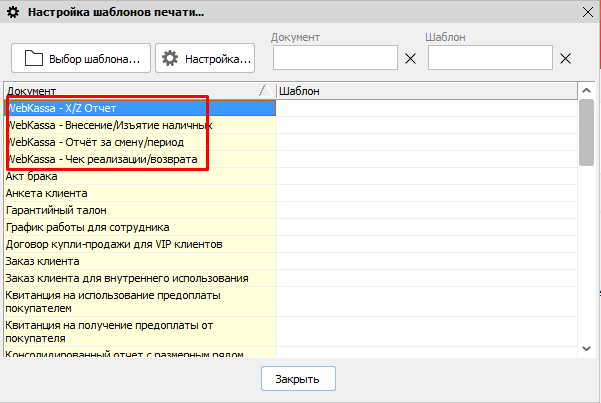
Task: Select Договор купли-продажи для VIP клиентов
Action: pyautogui.click(x=140, y=244)
